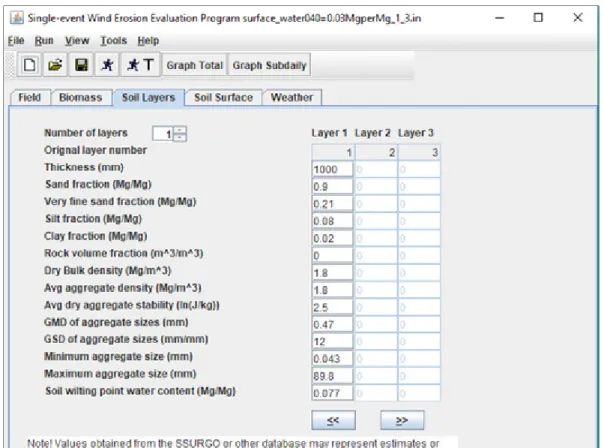Click original layer number cell 3
Image resolution: width=604 pixels, height=448 pixels.
(419, 153)
